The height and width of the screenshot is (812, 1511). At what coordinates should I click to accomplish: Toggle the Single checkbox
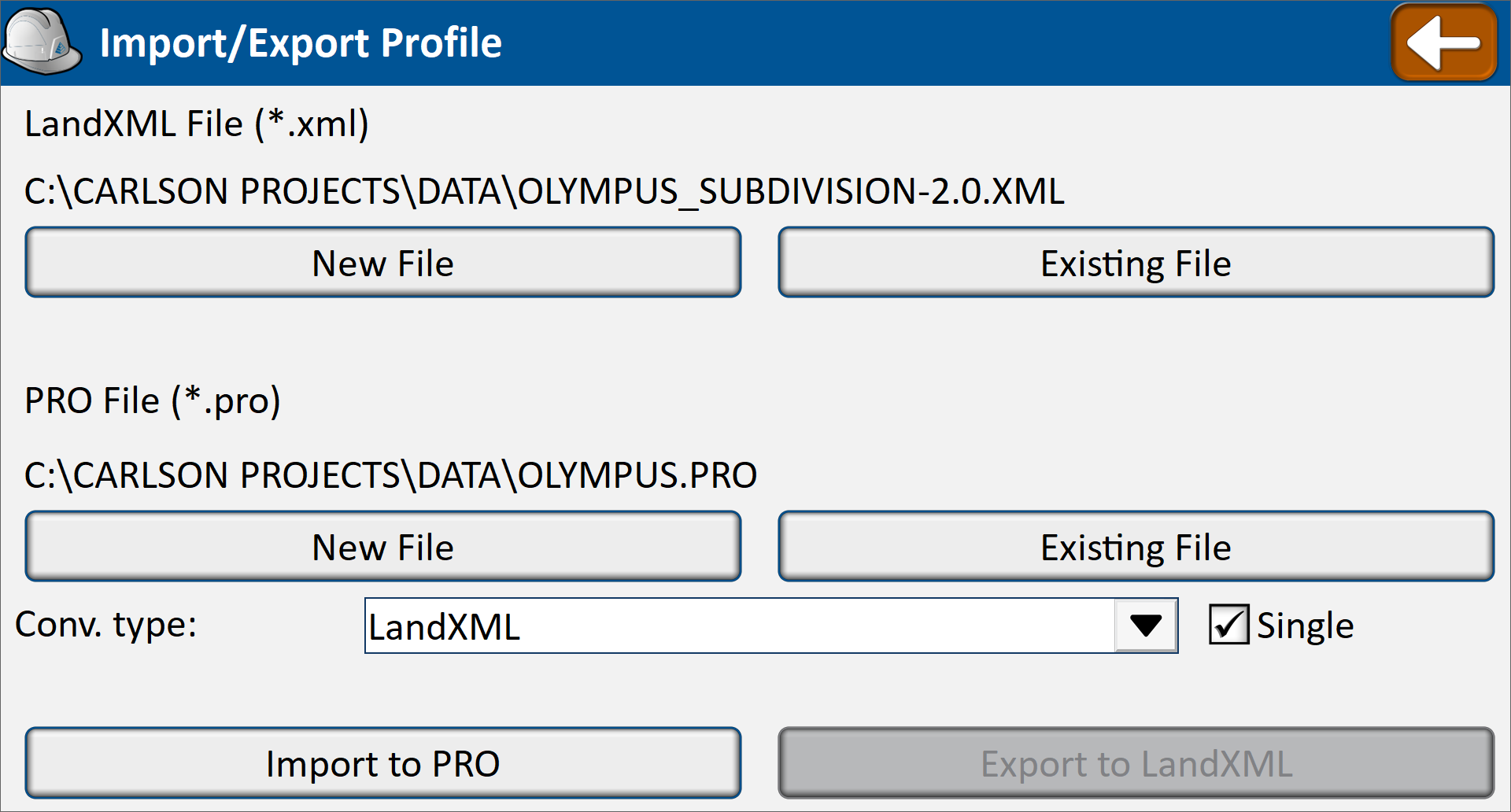(1228, 625)
